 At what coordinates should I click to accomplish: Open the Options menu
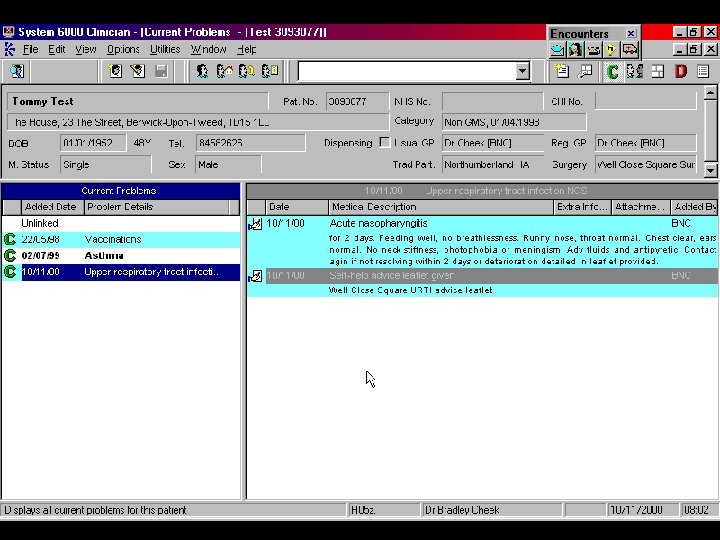(123, 49)
